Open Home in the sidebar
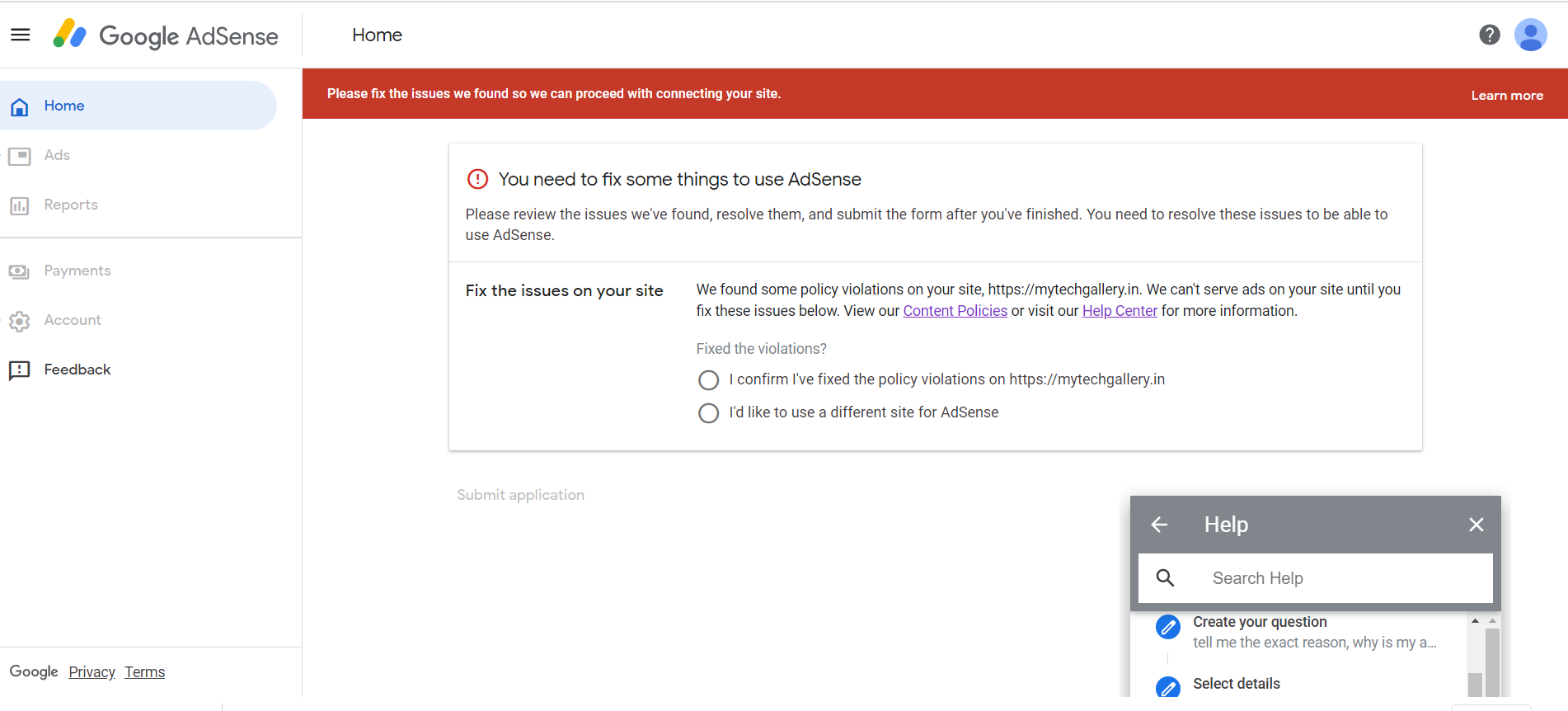Viewport: 1568px width, 711px height. 64,106
